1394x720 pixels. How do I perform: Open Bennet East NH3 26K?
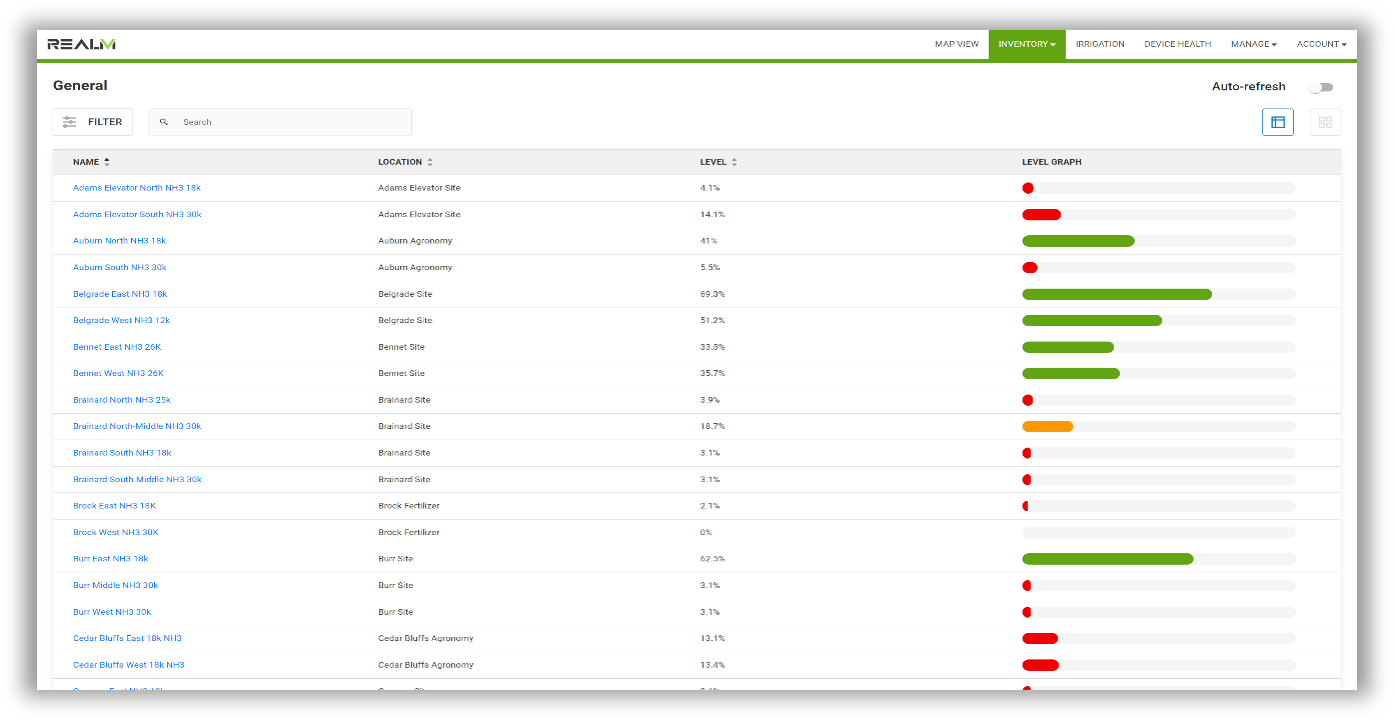[117, 347]
